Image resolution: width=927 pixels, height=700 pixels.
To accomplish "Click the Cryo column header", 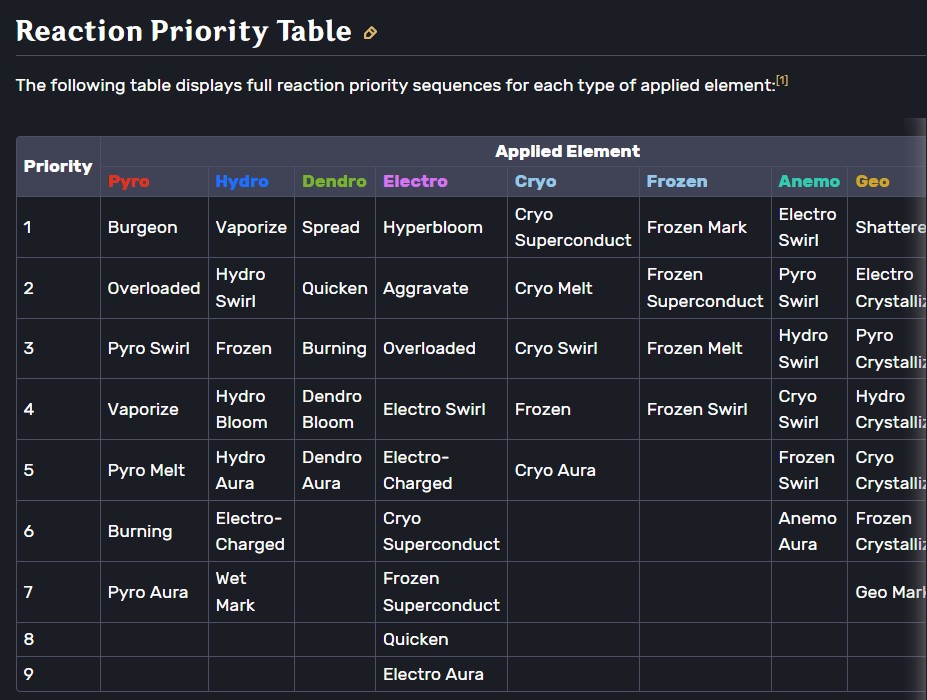I will coord(535,181).
